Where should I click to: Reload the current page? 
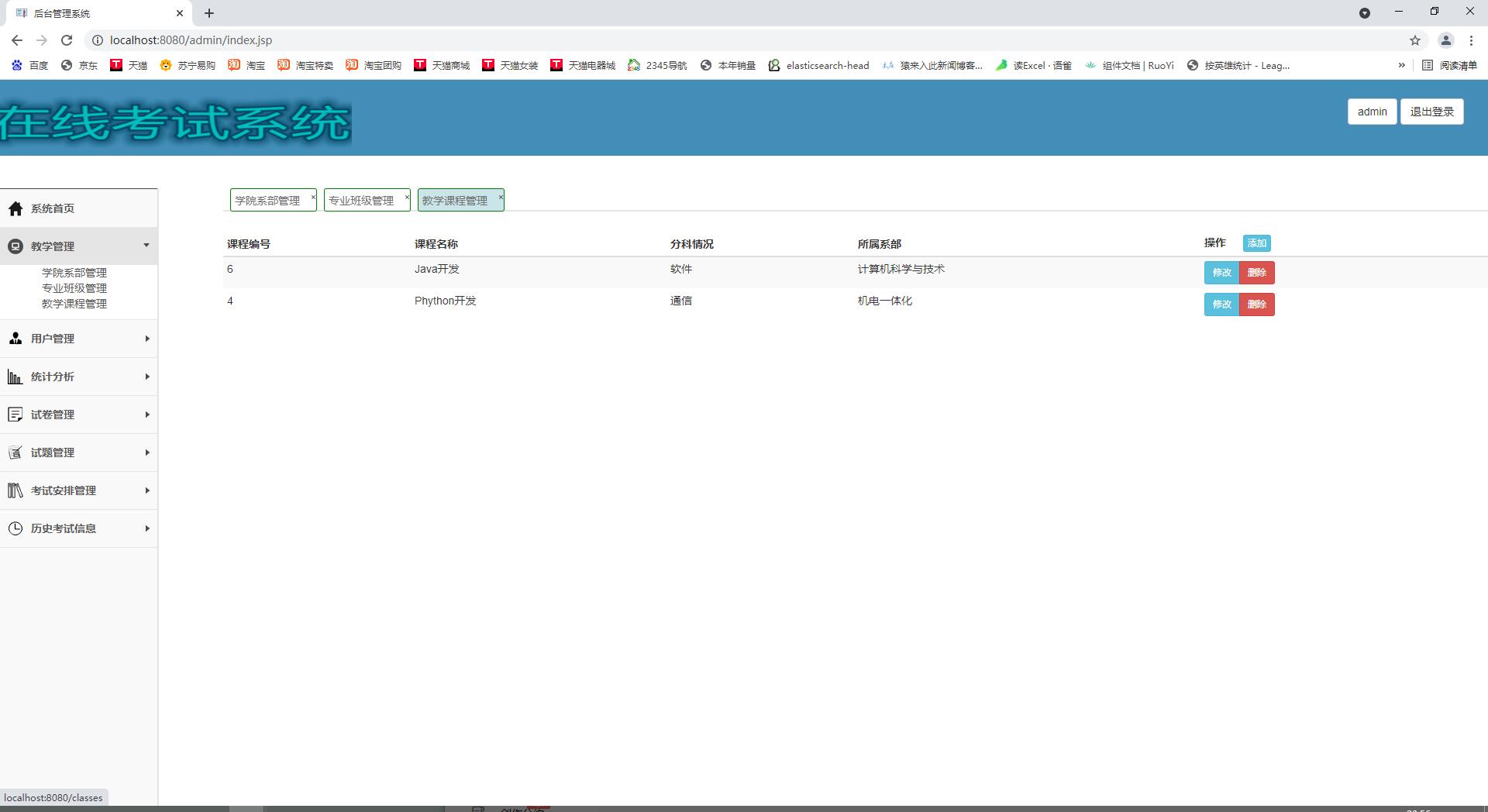[67, 40]
